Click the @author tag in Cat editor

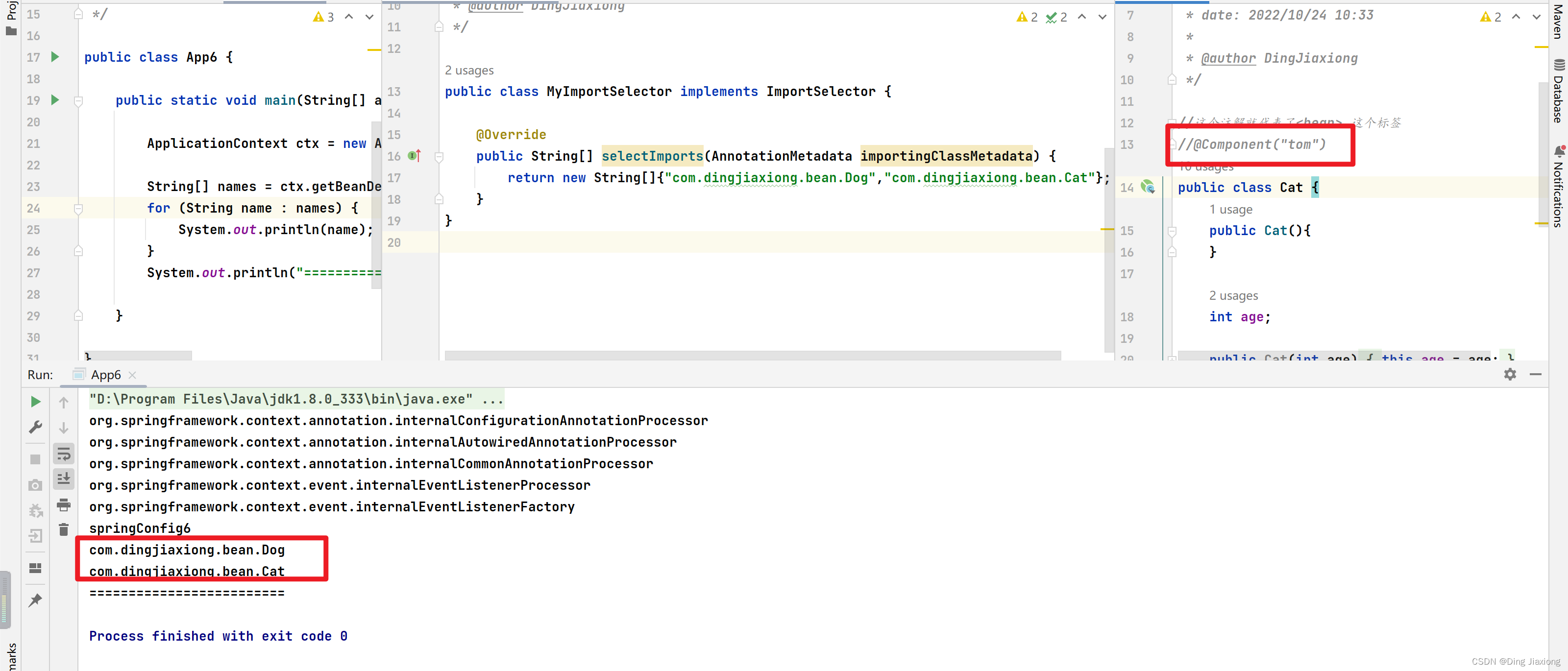(1228, 58)
